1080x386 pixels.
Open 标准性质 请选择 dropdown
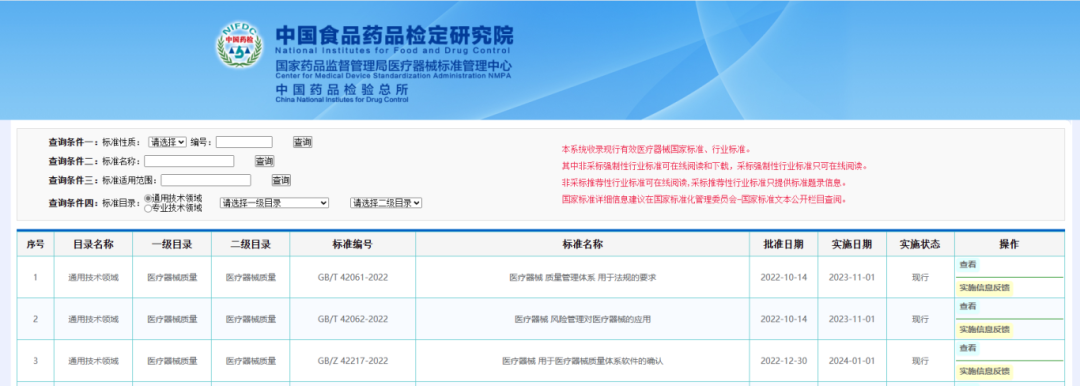pos(167,142)
